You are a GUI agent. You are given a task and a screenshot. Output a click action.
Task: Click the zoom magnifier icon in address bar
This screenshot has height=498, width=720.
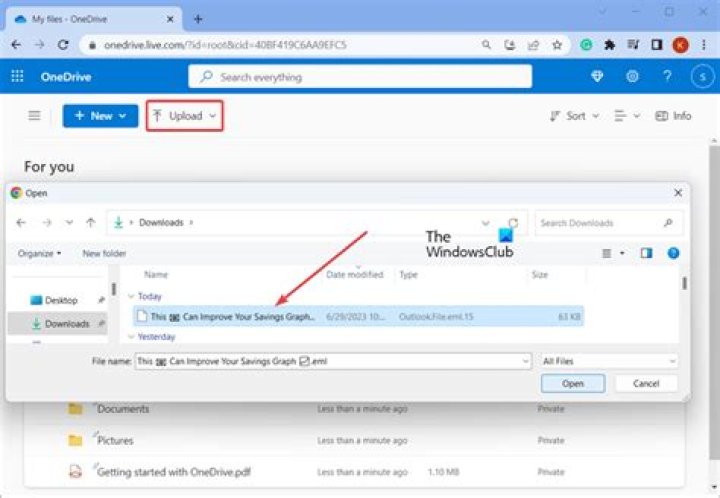[486, 45]
